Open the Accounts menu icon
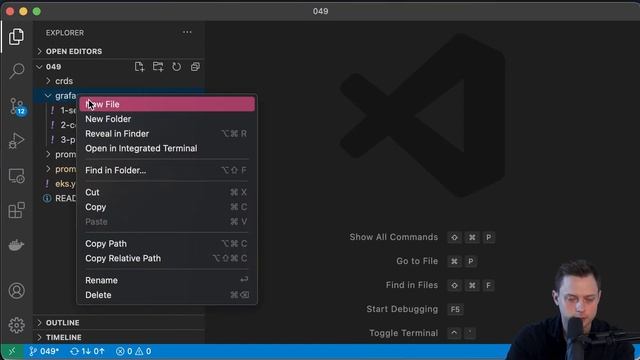This screenshot has width=640, height=360. tap(16, 291)
